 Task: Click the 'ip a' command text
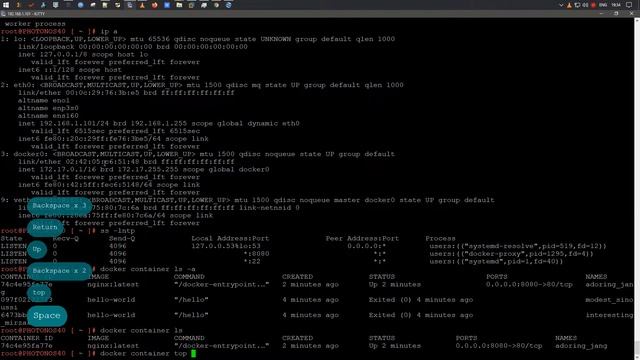point(109,31)
